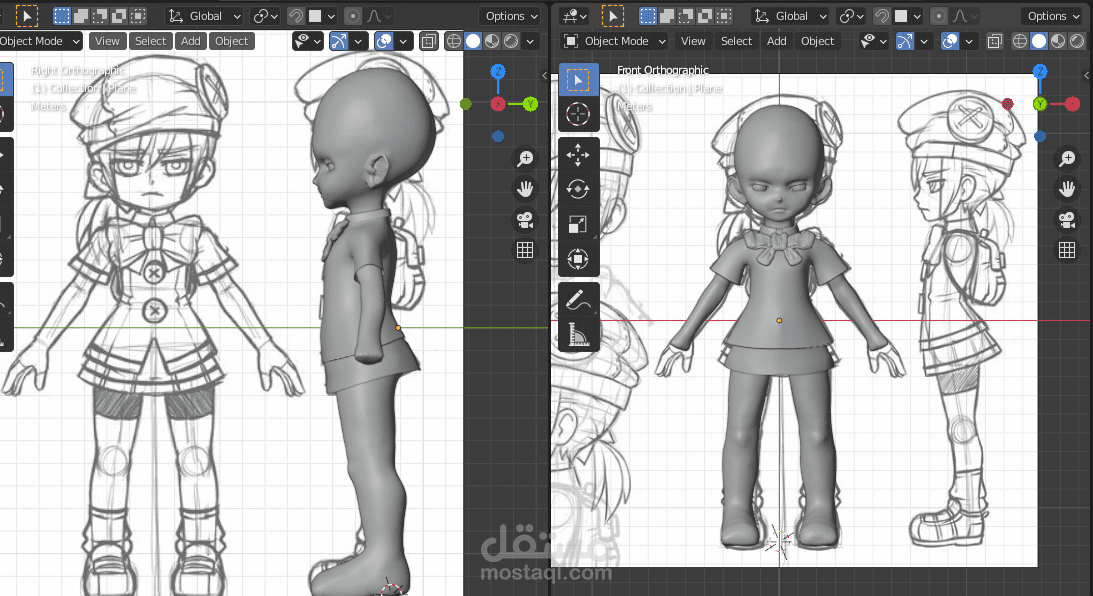The width and height of the screenshot is (1093, 596).
Task: Choose extend selection mode icon in left header
Action: [81, 15]
